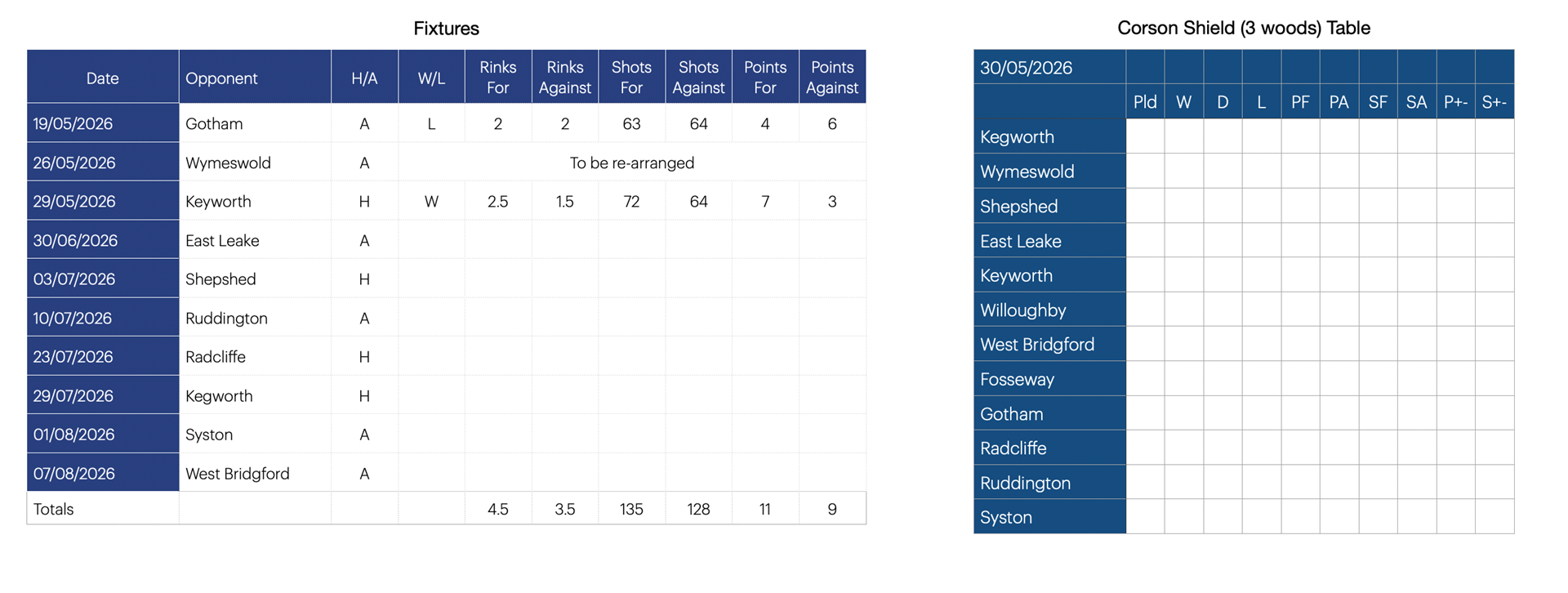Click the Opponent column header
Image resolution: width=1568 pixels, height=593 pixels.
point(255,78)
